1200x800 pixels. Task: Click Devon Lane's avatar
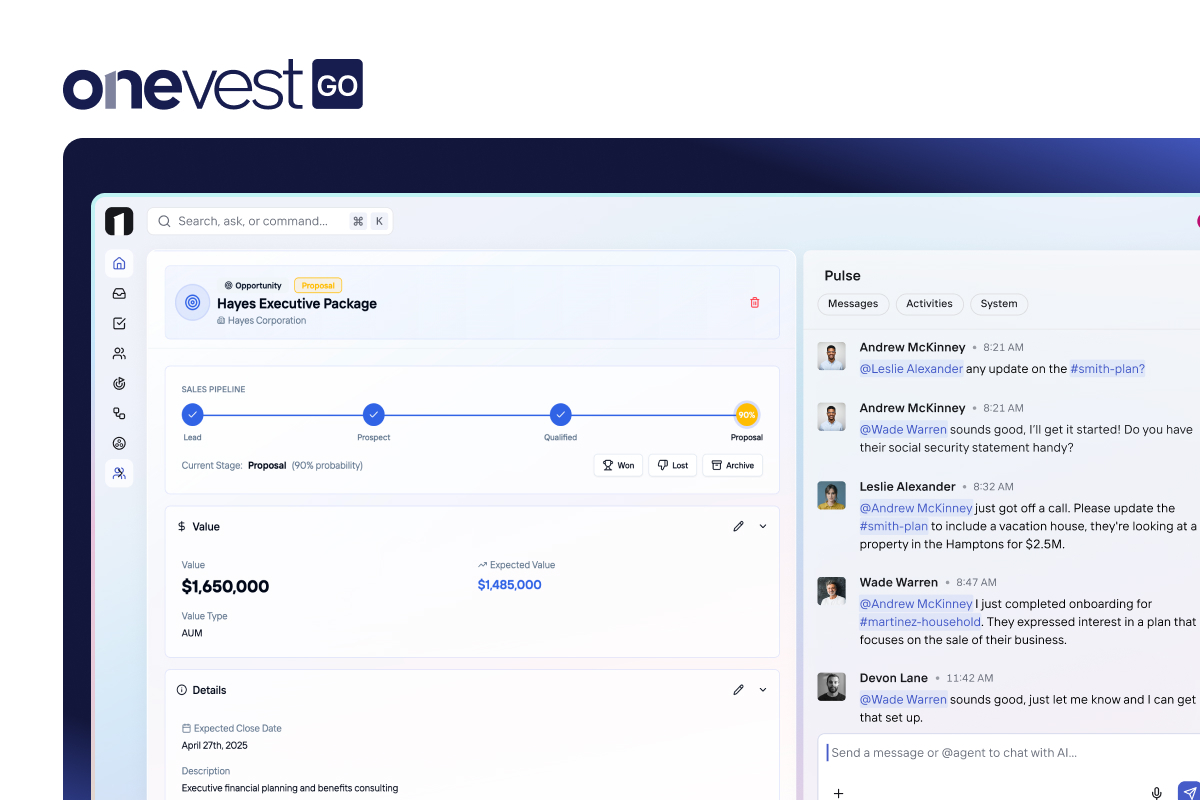(x=831, y=687)
